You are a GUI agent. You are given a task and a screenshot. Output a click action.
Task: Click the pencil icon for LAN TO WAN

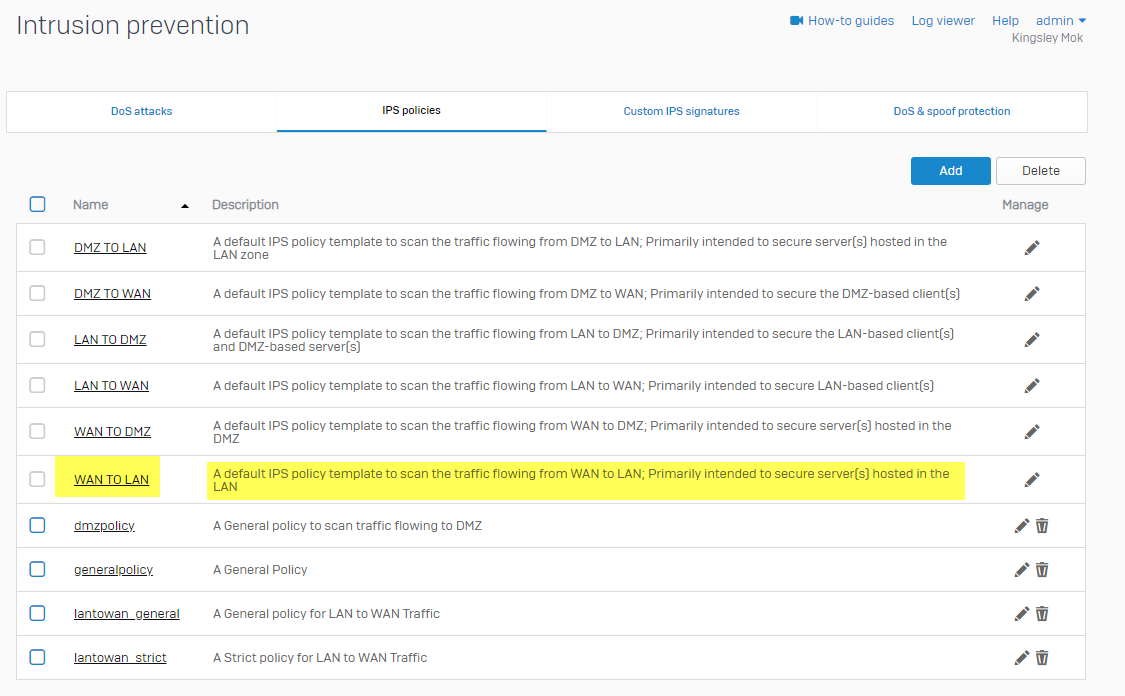click(1032, 385)
